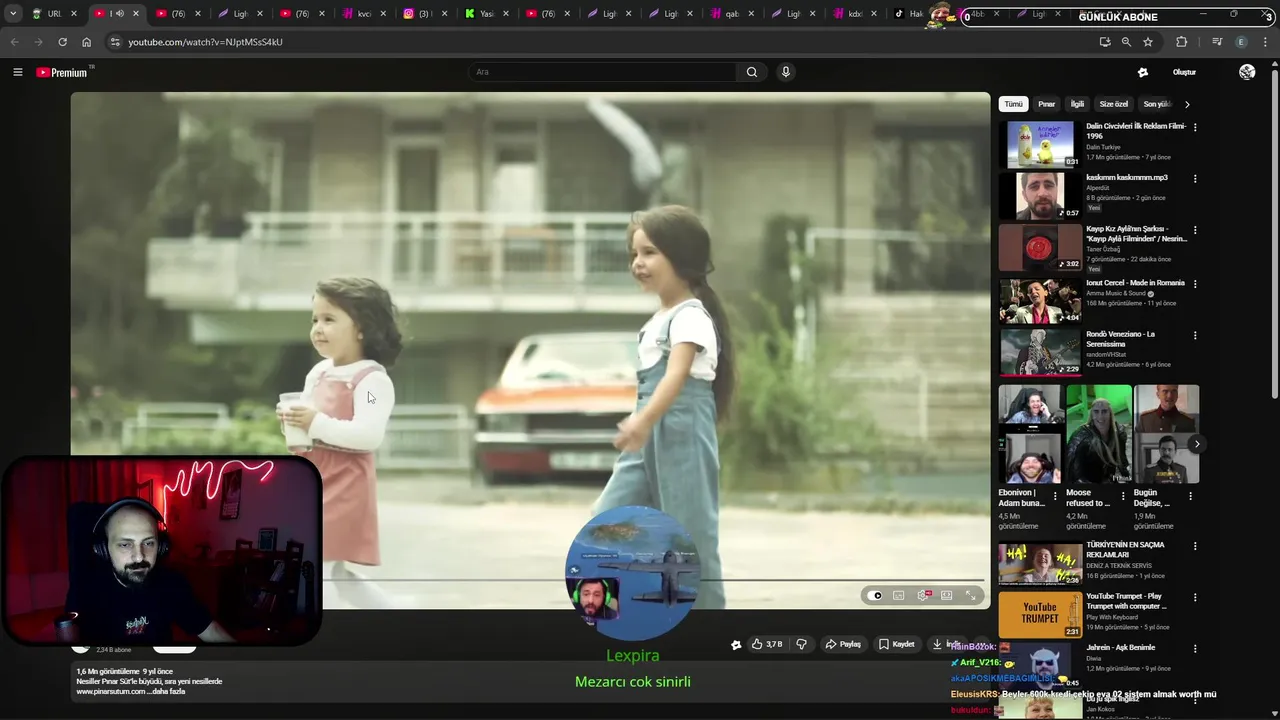View site information icon in address bar
This screenshot has width=1280, height=720.
coord(115,42)
